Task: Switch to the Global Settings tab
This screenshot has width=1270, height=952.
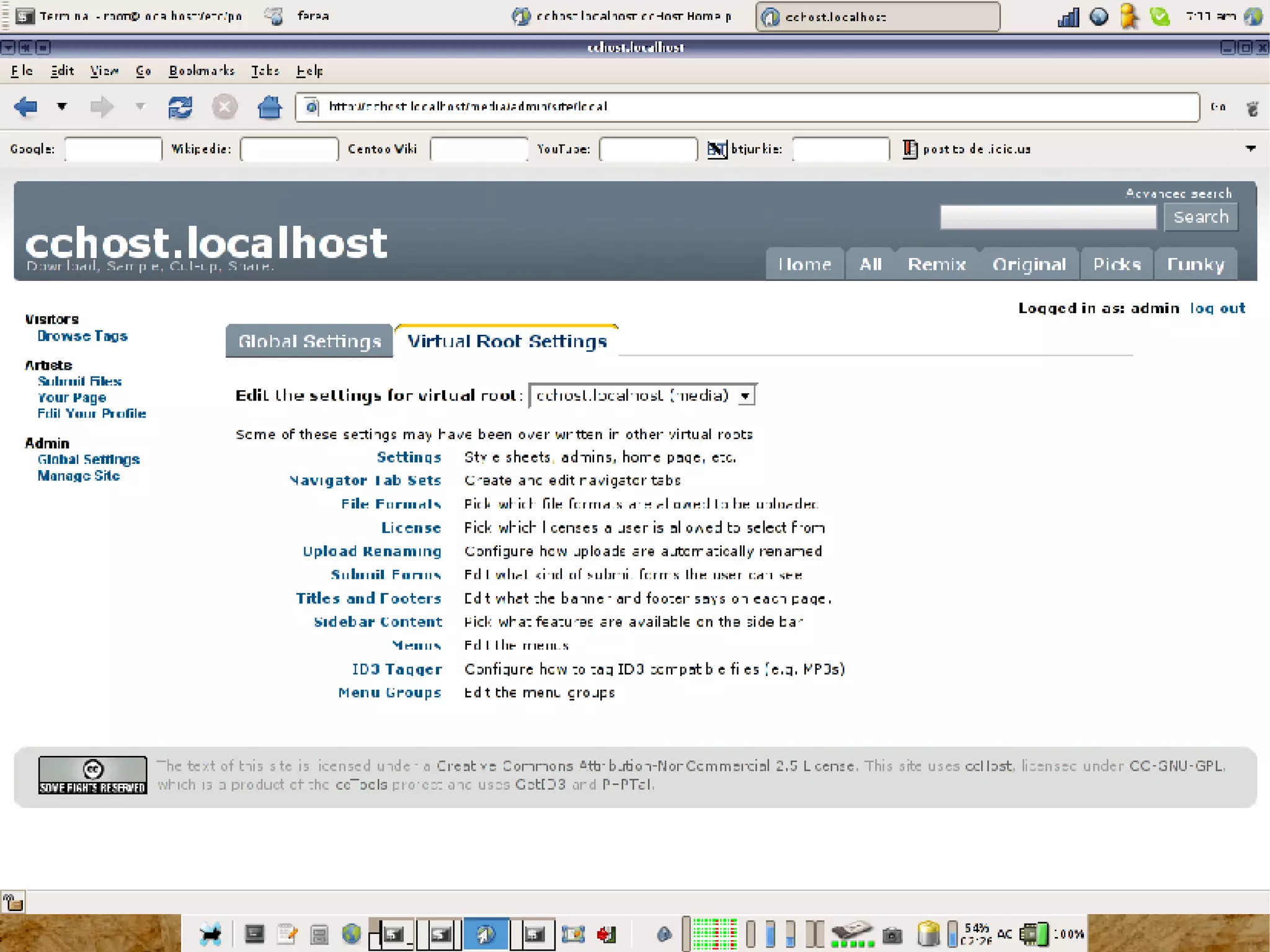Action: click(309, 341)
